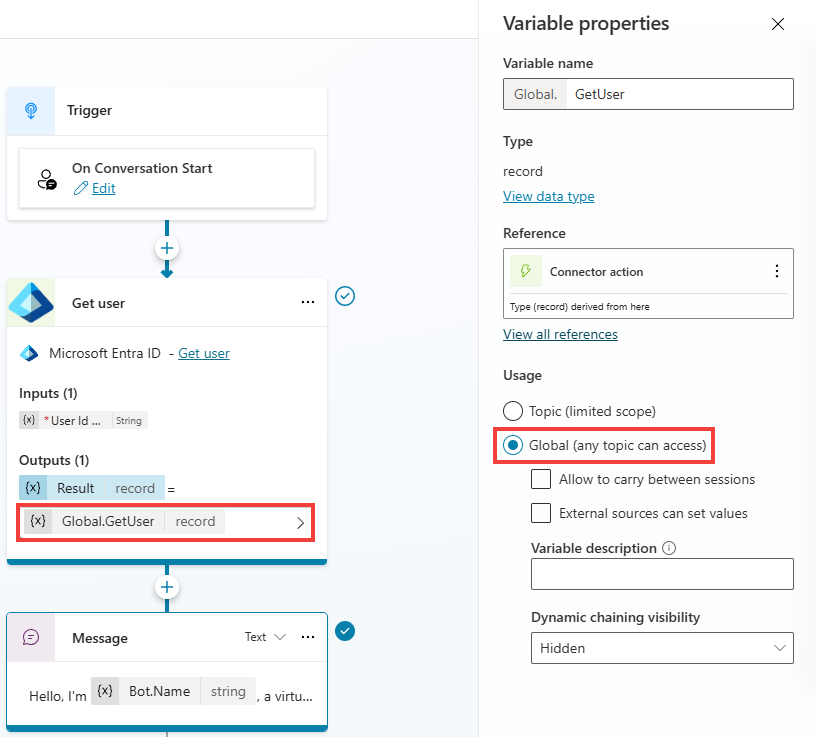Open the Message type Text dropdown

(266, 637)
